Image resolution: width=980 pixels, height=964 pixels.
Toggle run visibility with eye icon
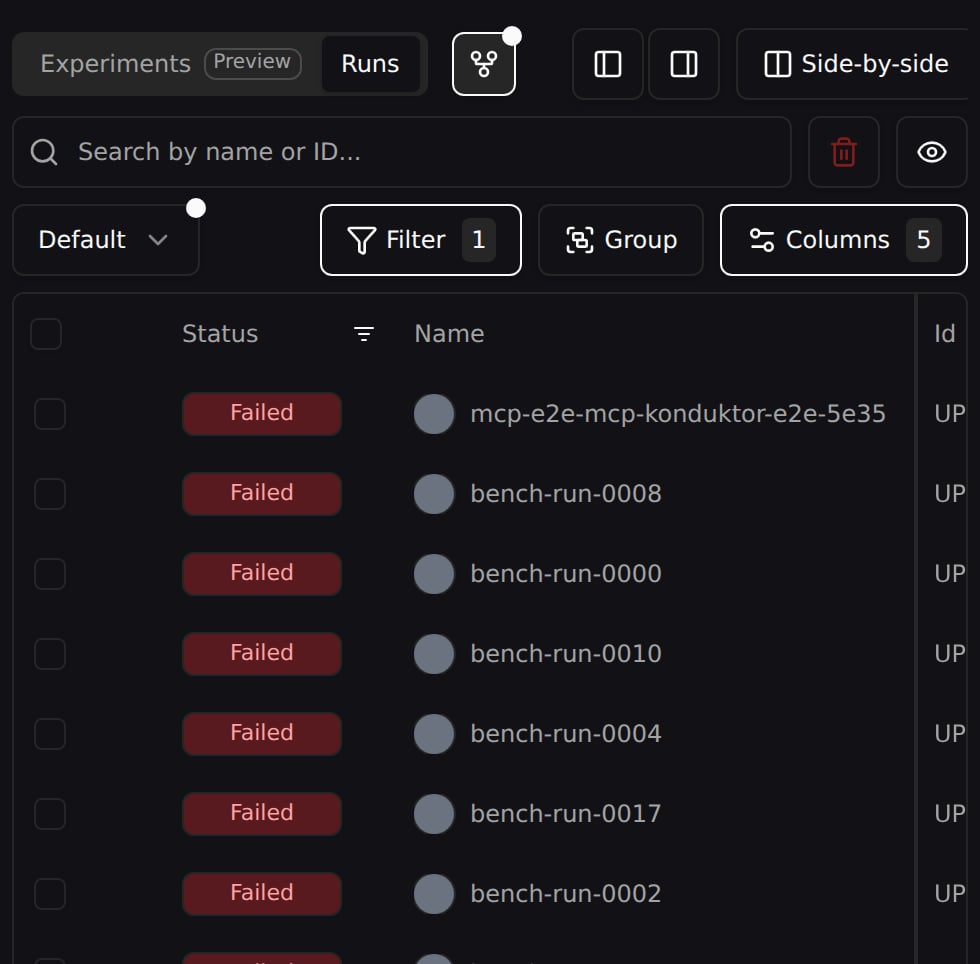[x=931, y=152]
